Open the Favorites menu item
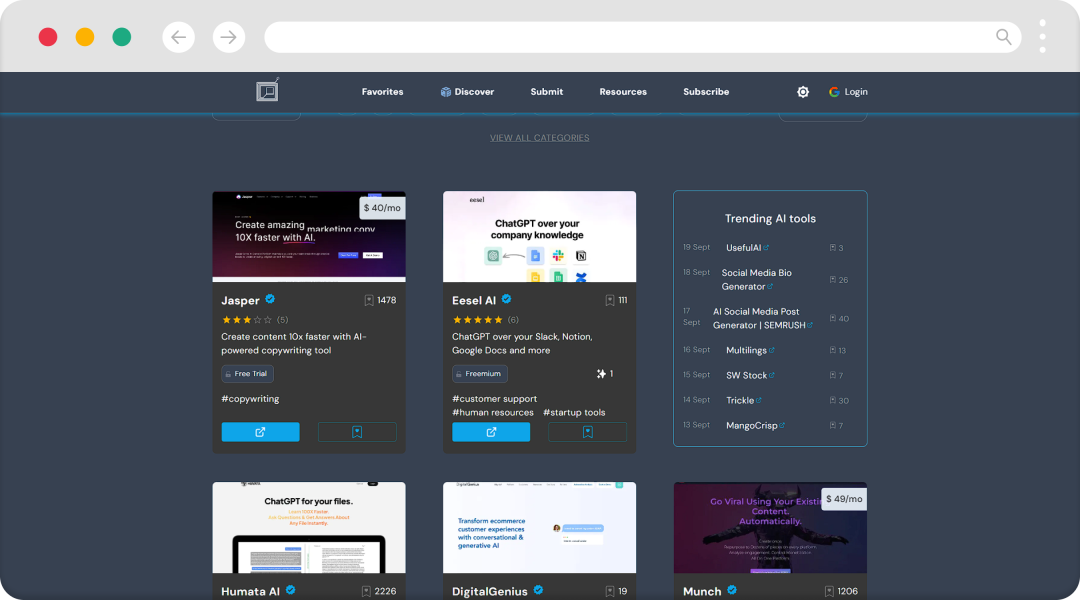Viewport: 1080px width, 600px height. pyautogui.click(x=382, y=92)
